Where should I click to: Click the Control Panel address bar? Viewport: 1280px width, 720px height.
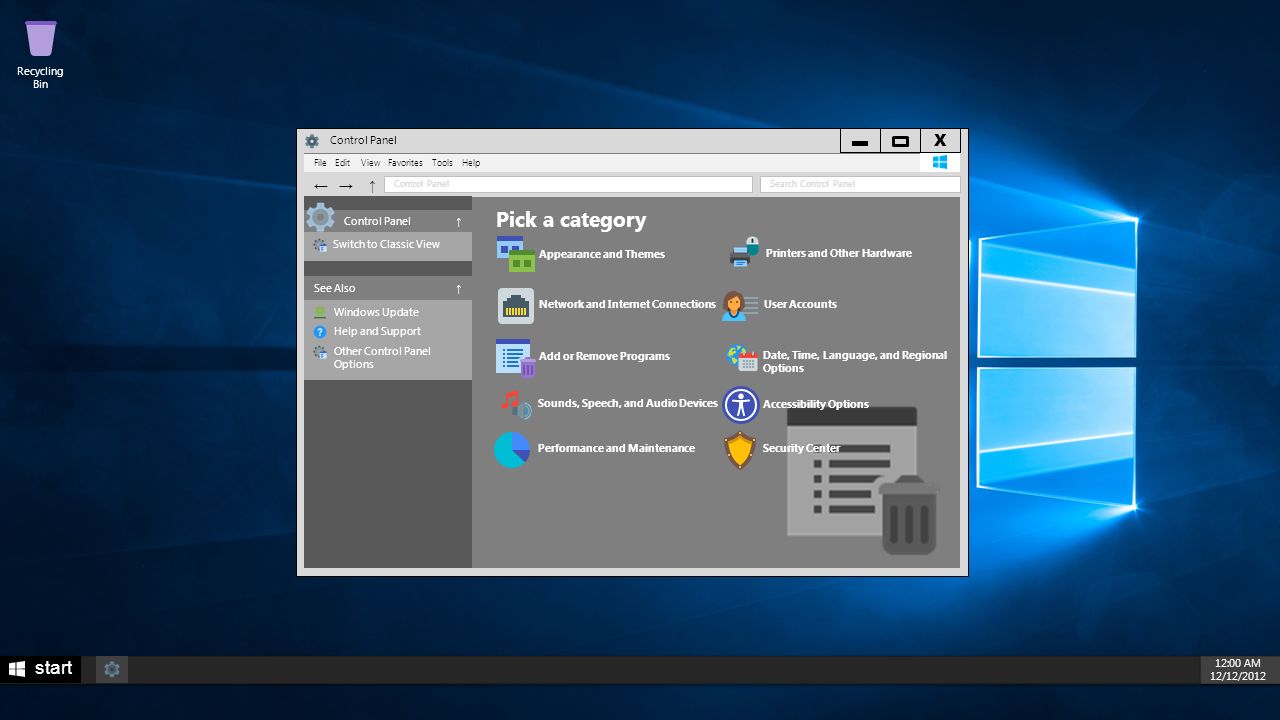click(x=568, y=184)
